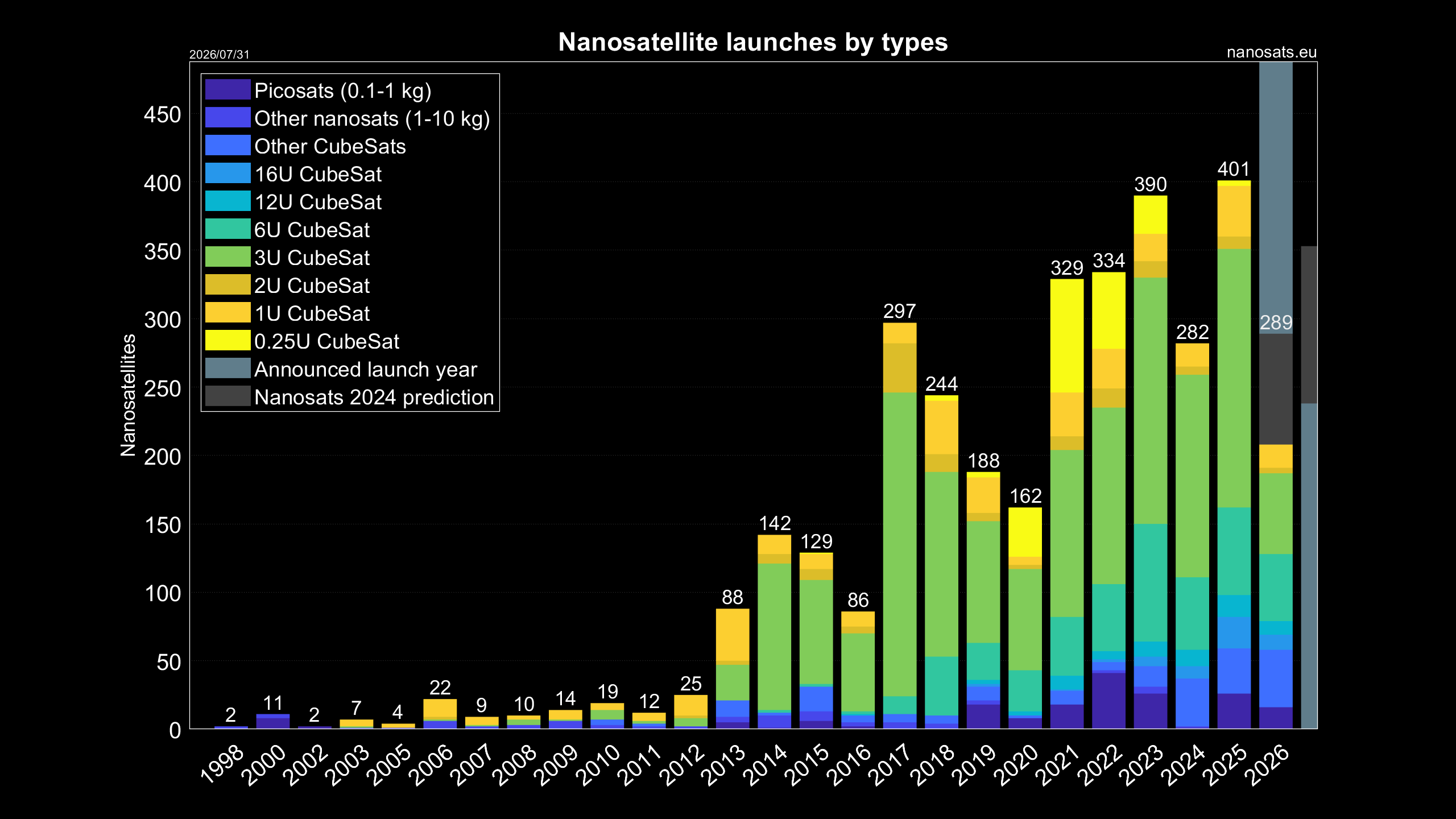Click the Other CubeSats legend color swatch
This screenshot has height=819, width=1456.
[x=227, y=146]
